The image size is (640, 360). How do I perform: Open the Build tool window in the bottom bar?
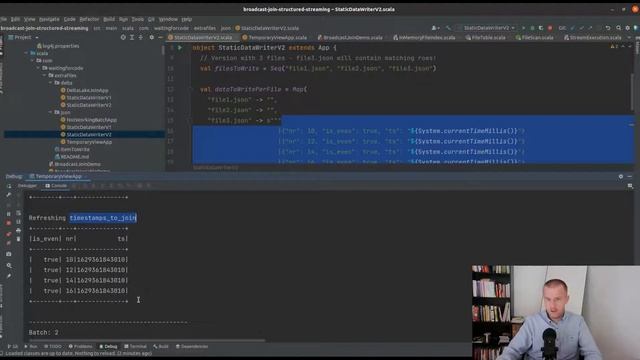(161, 347)
